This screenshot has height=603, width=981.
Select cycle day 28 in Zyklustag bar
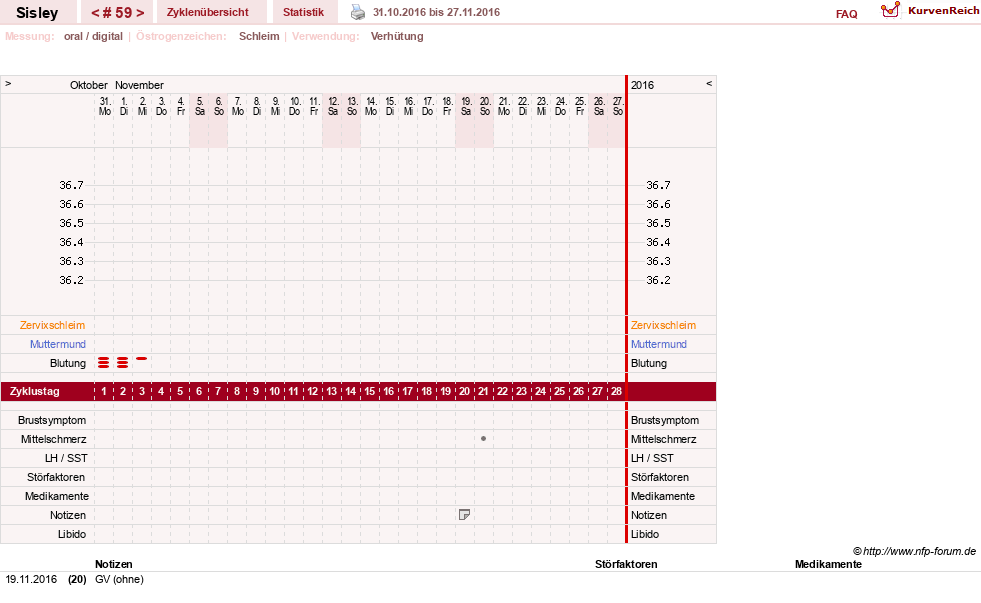[616, 392]
